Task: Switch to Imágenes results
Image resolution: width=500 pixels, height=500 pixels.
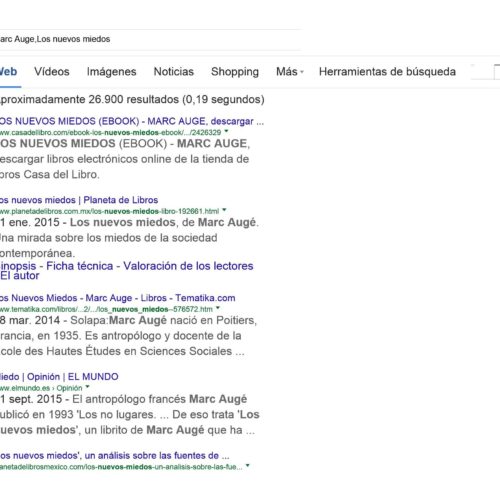Action: [x=111, y=72]
